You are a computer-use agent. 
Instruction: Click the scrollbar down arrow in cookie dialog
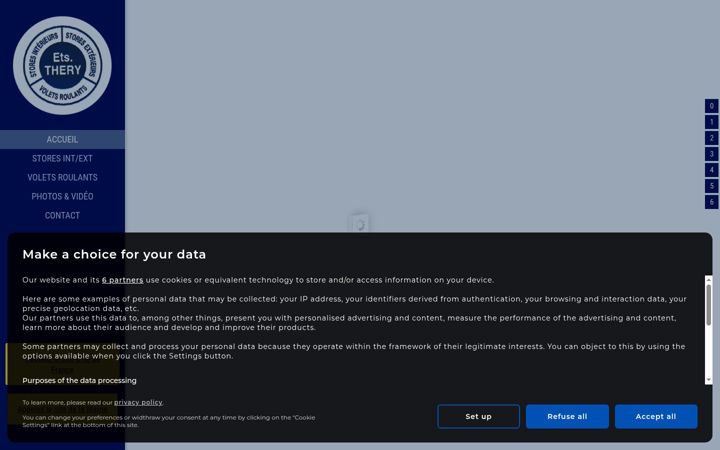click(709, 380)
